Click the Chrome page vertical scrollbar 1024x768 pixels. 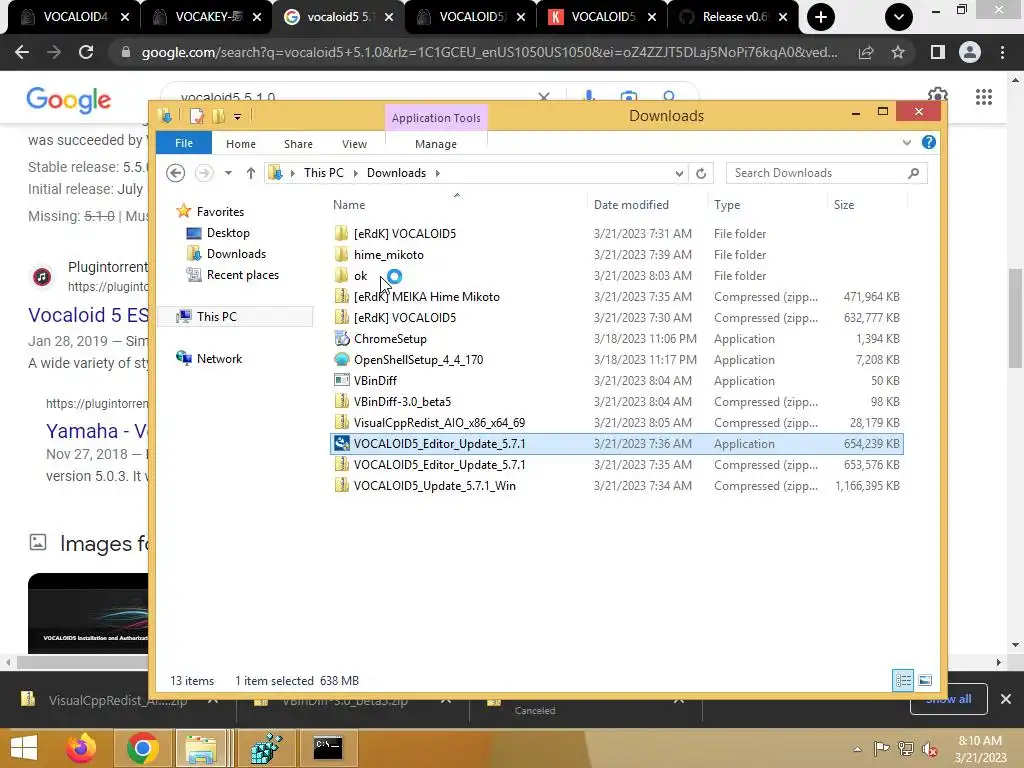(1015, 318)
